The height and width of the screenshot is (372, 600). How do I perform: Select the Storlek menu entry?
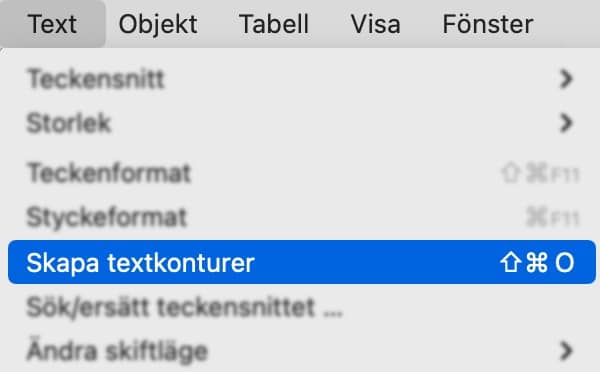[x=302, y=123]
